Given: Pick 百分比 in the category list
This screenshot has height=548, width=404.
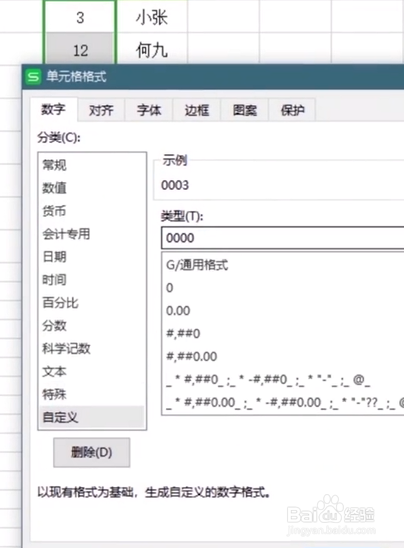Looking at the screenshot, I should 92,303.
